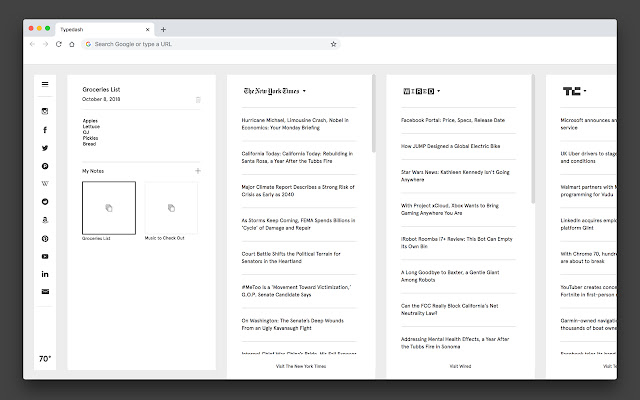Open 'Garmin-owned navigation' headline
Screen dimensions: 640x400
pos(588,324)
